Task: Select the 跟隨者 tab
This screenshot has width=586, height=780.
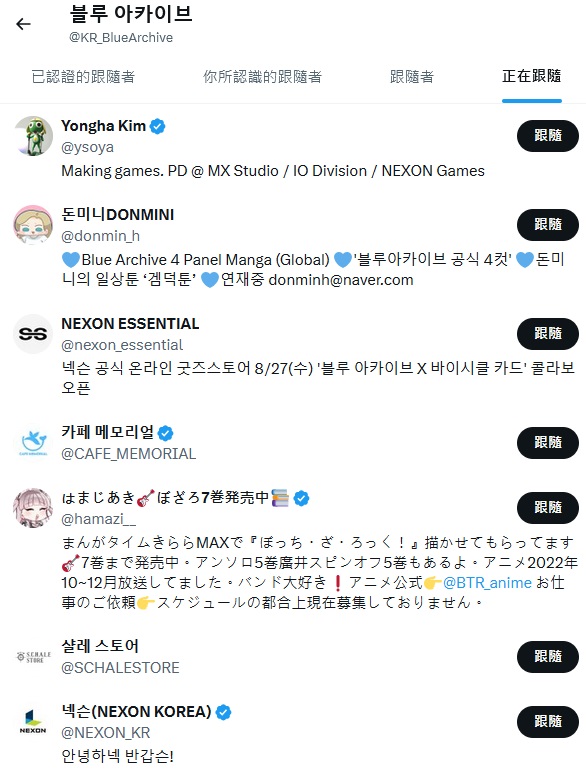Action: coord(412,77)
